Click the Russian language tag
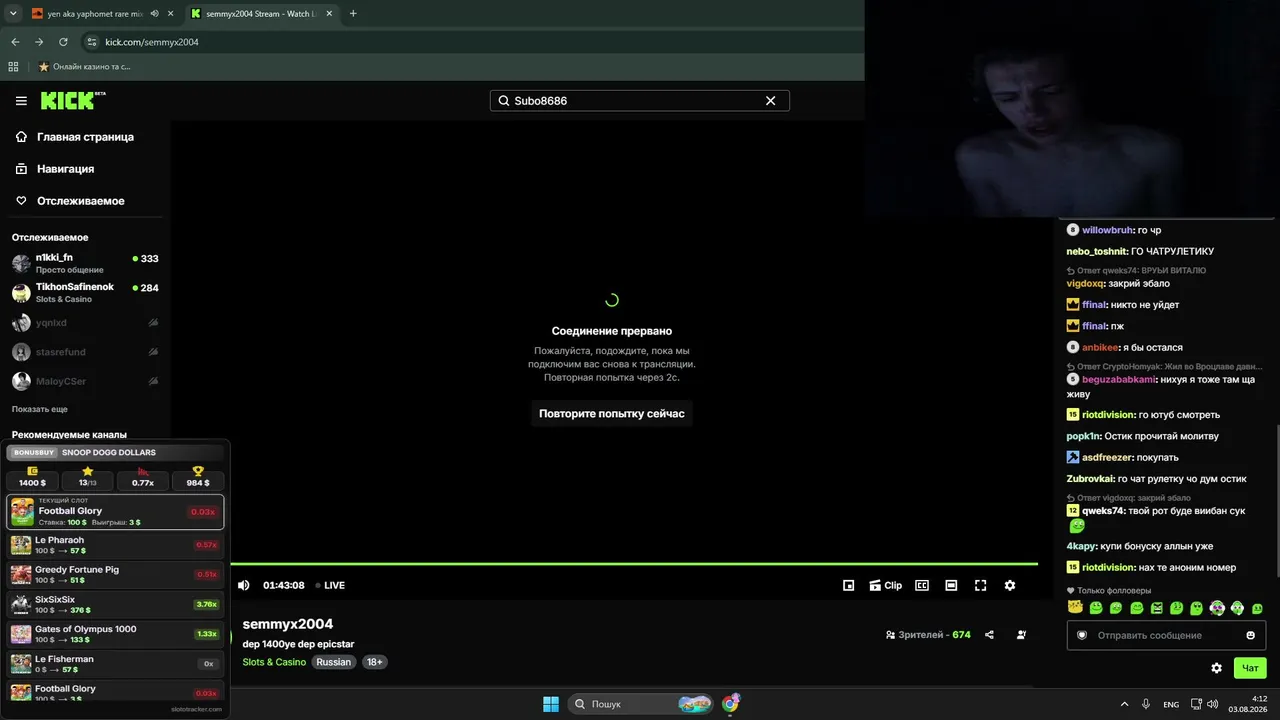The image size is (1280, 720). (x=334, y=662)
